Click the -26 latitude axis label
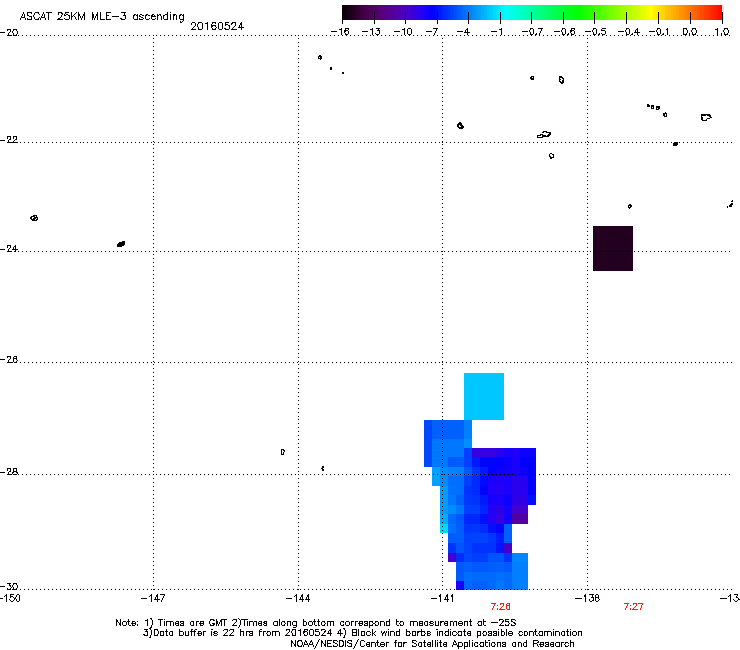The image size is (740, 650). (8, 360)
